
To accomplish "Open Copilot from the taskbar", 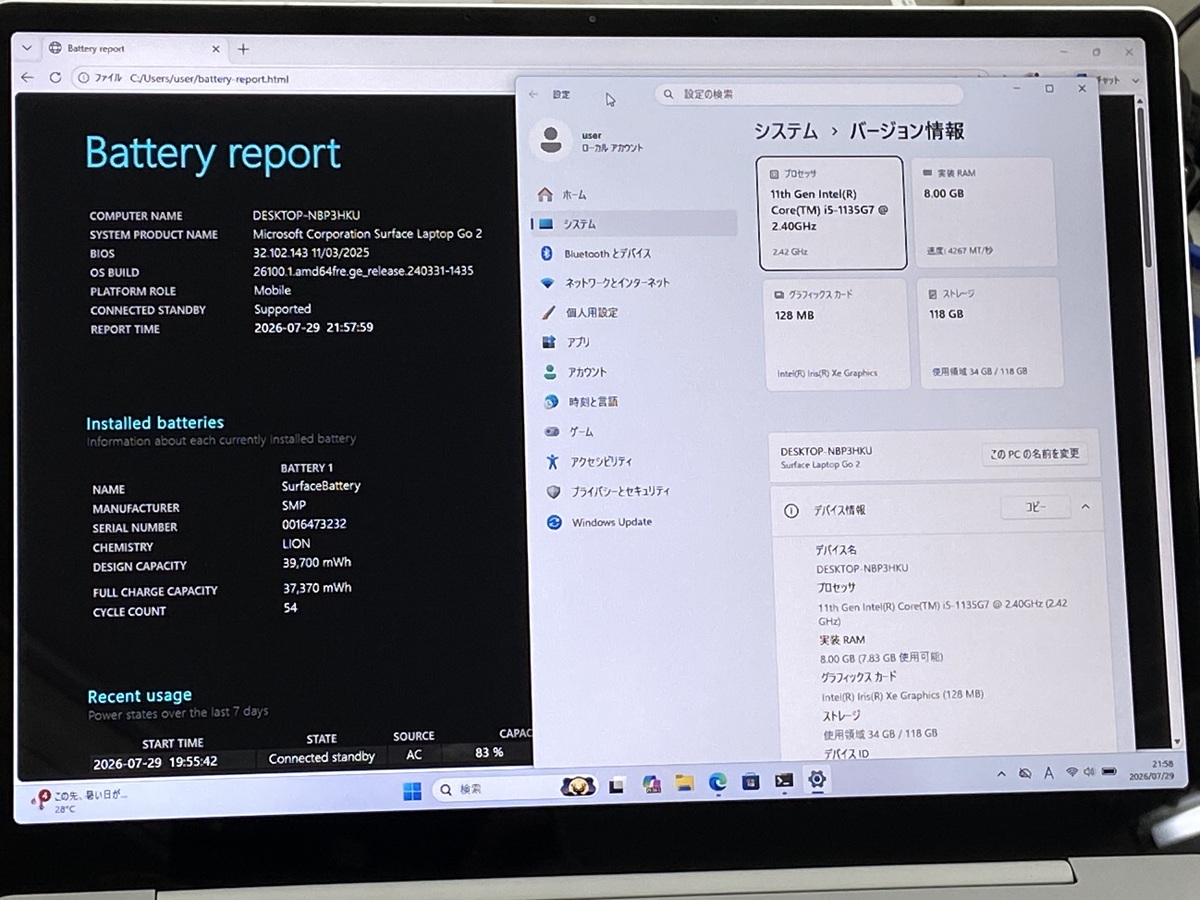I will [x=652, y=783].
